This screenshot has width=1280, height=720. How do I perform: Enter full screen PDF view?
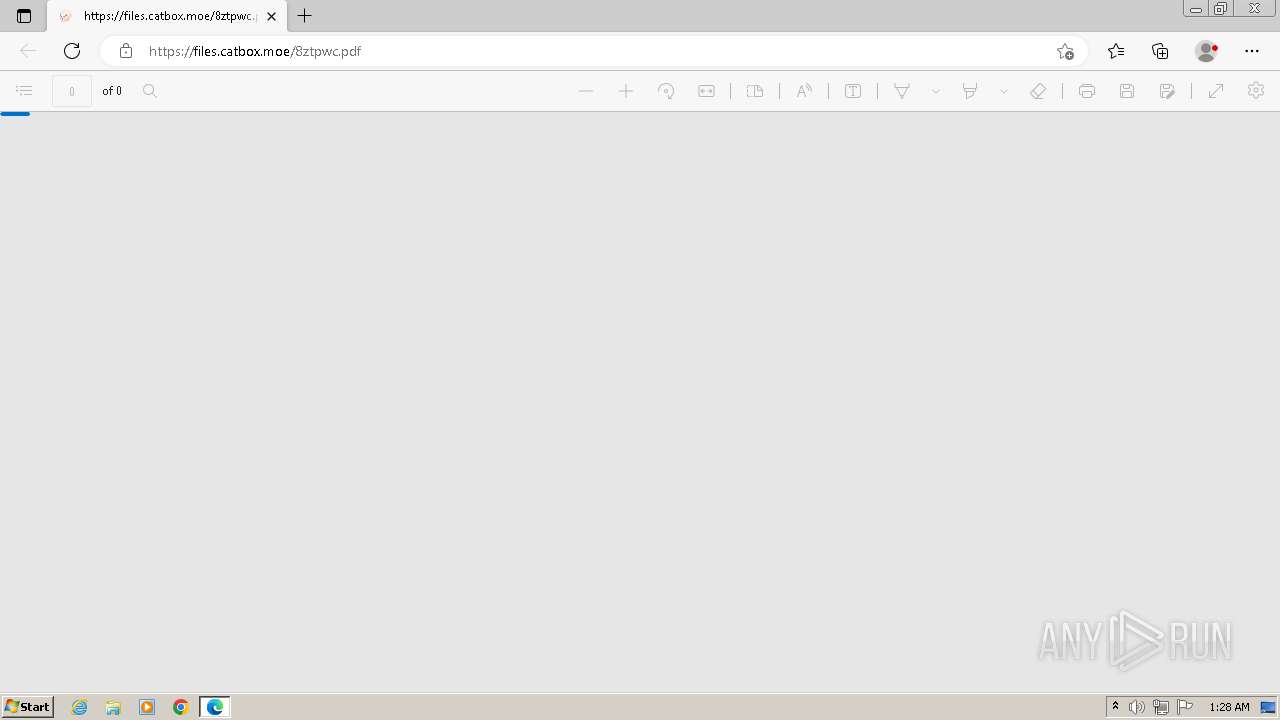(1216, 91)
